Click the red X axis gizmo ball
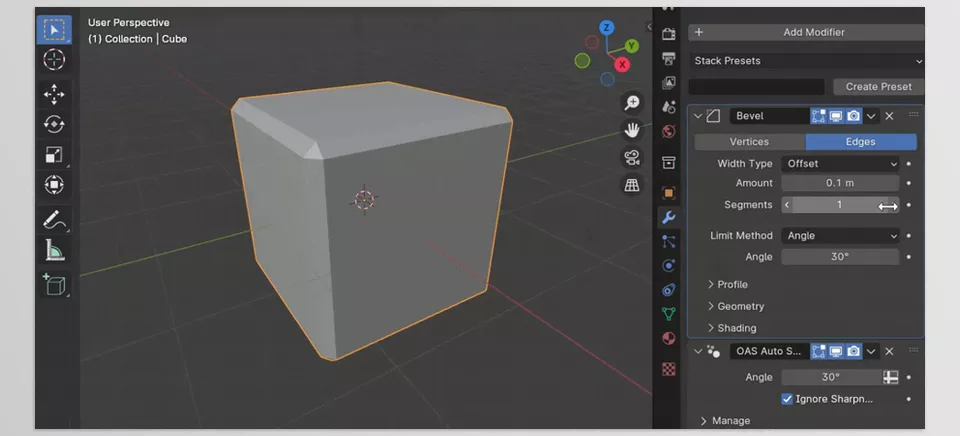Screen dimensions: 960x436 [623, 64]
